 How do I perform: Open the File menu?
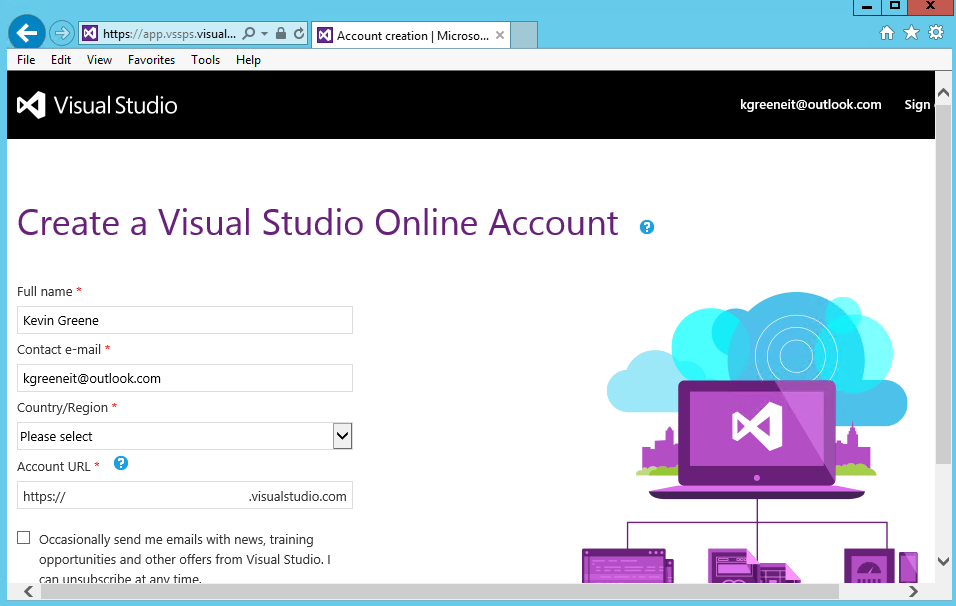click(26, 60)
